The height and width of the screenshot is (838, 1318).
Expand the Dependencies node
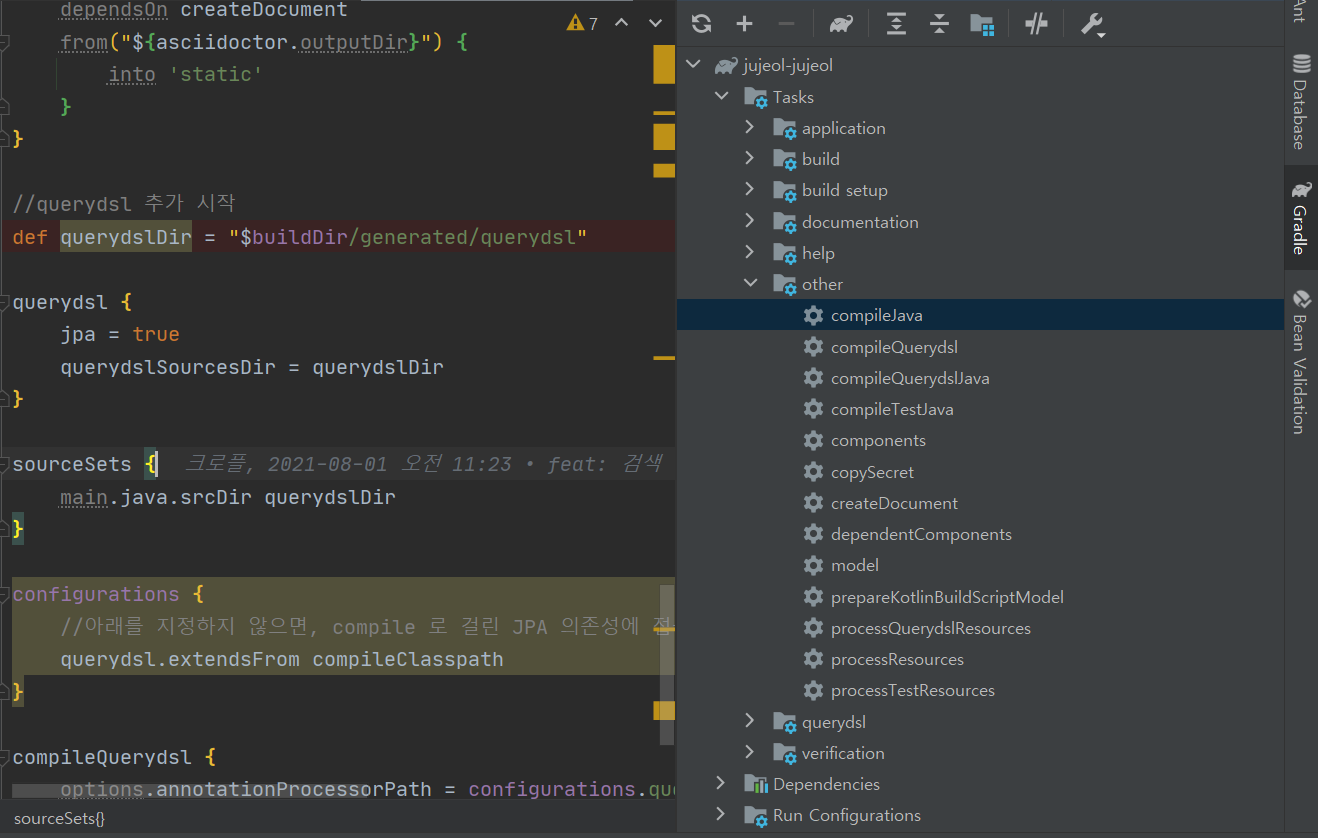tap(721, 783)
